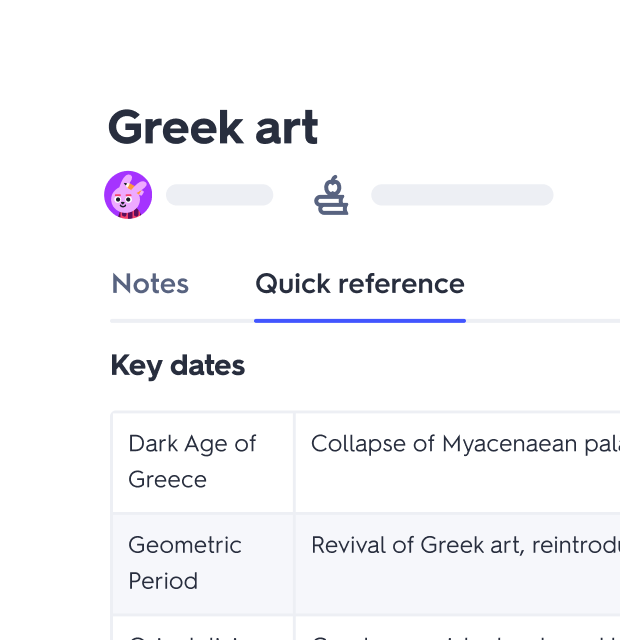This screenshot has height=640, width=620.
Task: Click blank space right of Key dates heading
Action: tap(430, 366)
